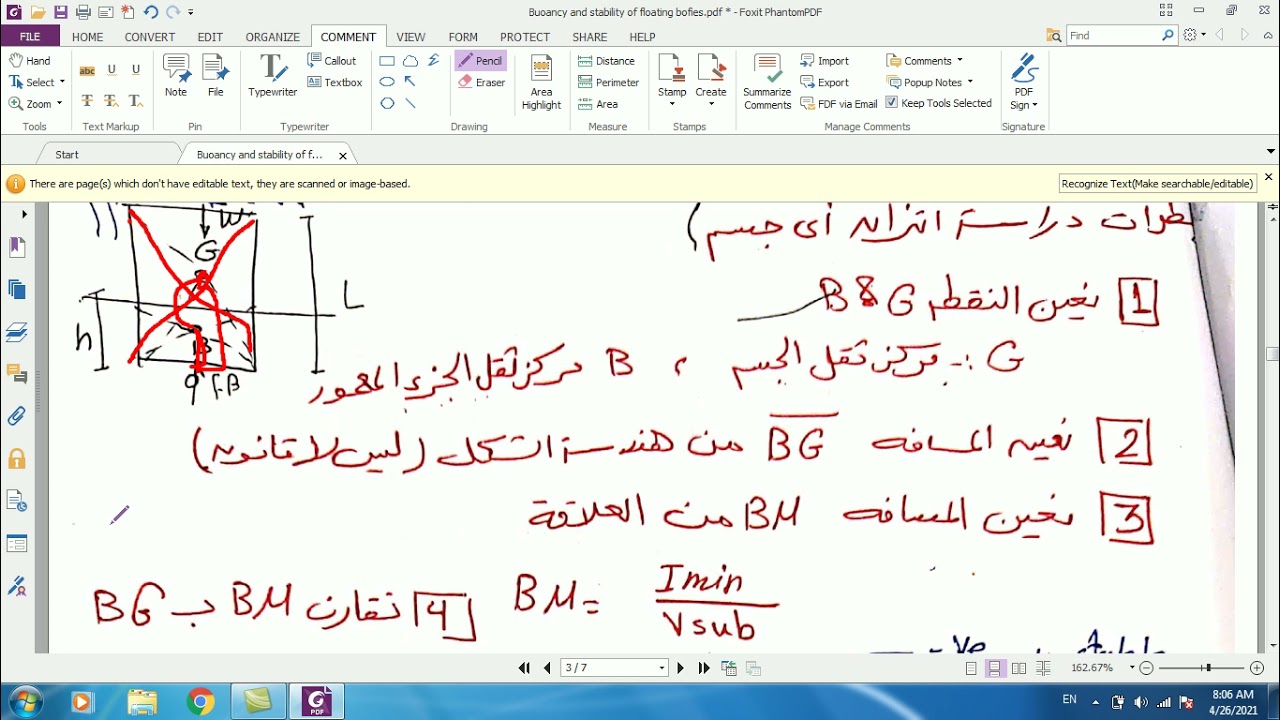The height and width of the screenshot is (720, 1280).
Task: Choose the Oval drawing shape
Action: (387, 82)
